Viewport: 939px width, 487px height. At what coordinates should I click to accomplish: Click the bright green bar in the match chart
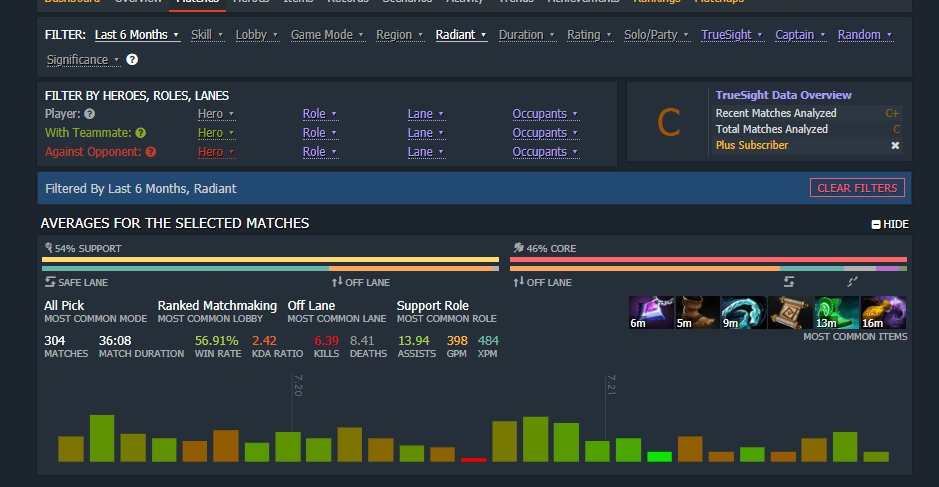coord(659,456)
